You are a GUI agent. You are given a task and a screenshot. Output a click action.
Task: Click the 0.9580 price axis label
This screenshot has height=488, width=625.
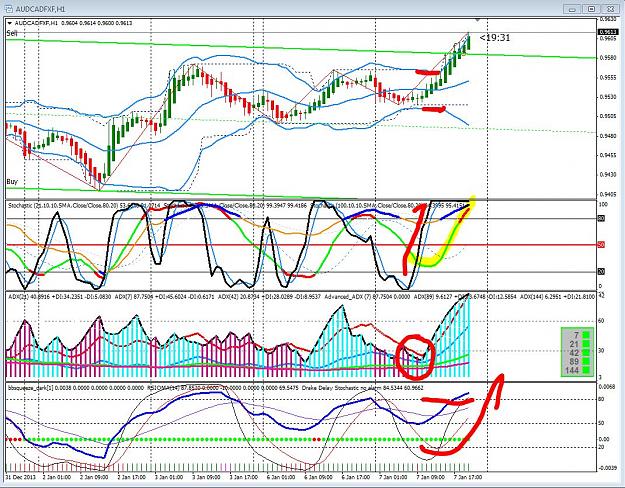[x=607, y=58]
